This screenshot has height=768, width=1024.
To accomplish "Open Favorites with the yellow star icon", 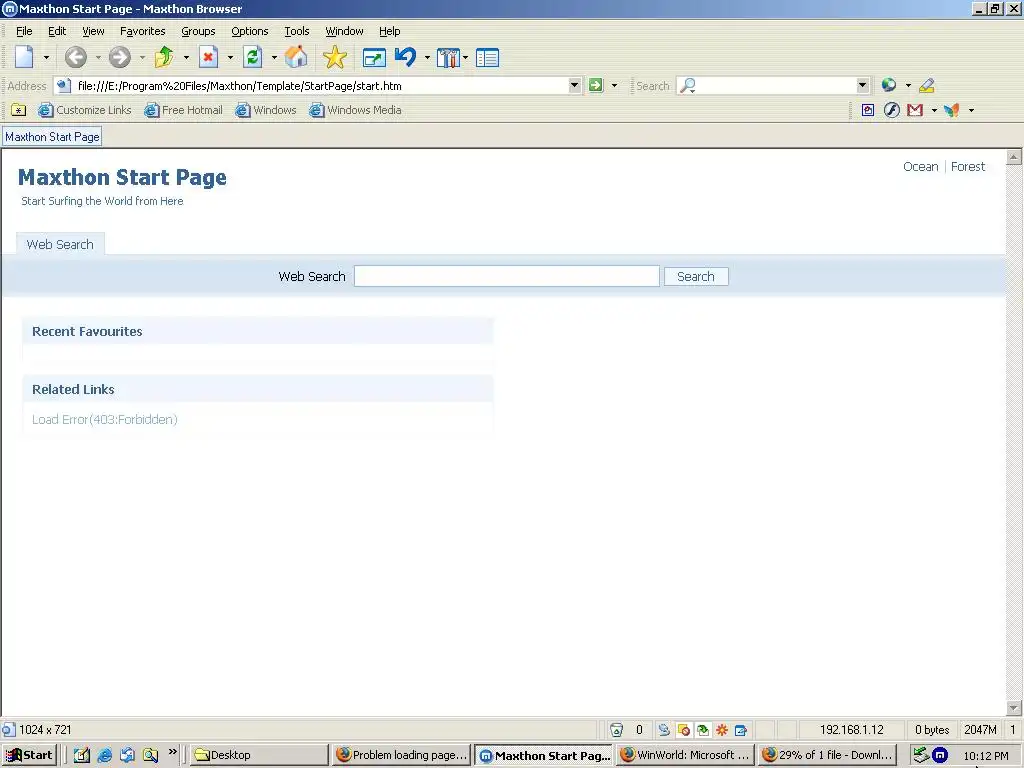I will click(x=335, y=57).
